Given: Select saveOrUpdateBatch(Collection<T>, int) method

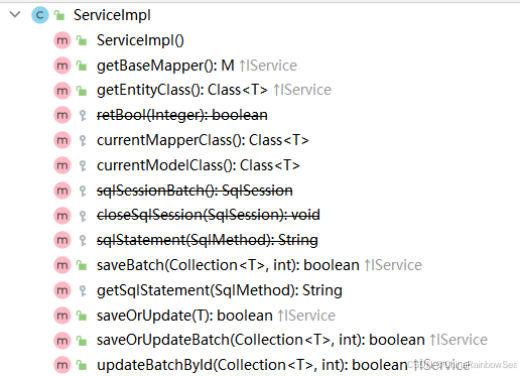Looking at the screenshot, I should pos(261,340).
